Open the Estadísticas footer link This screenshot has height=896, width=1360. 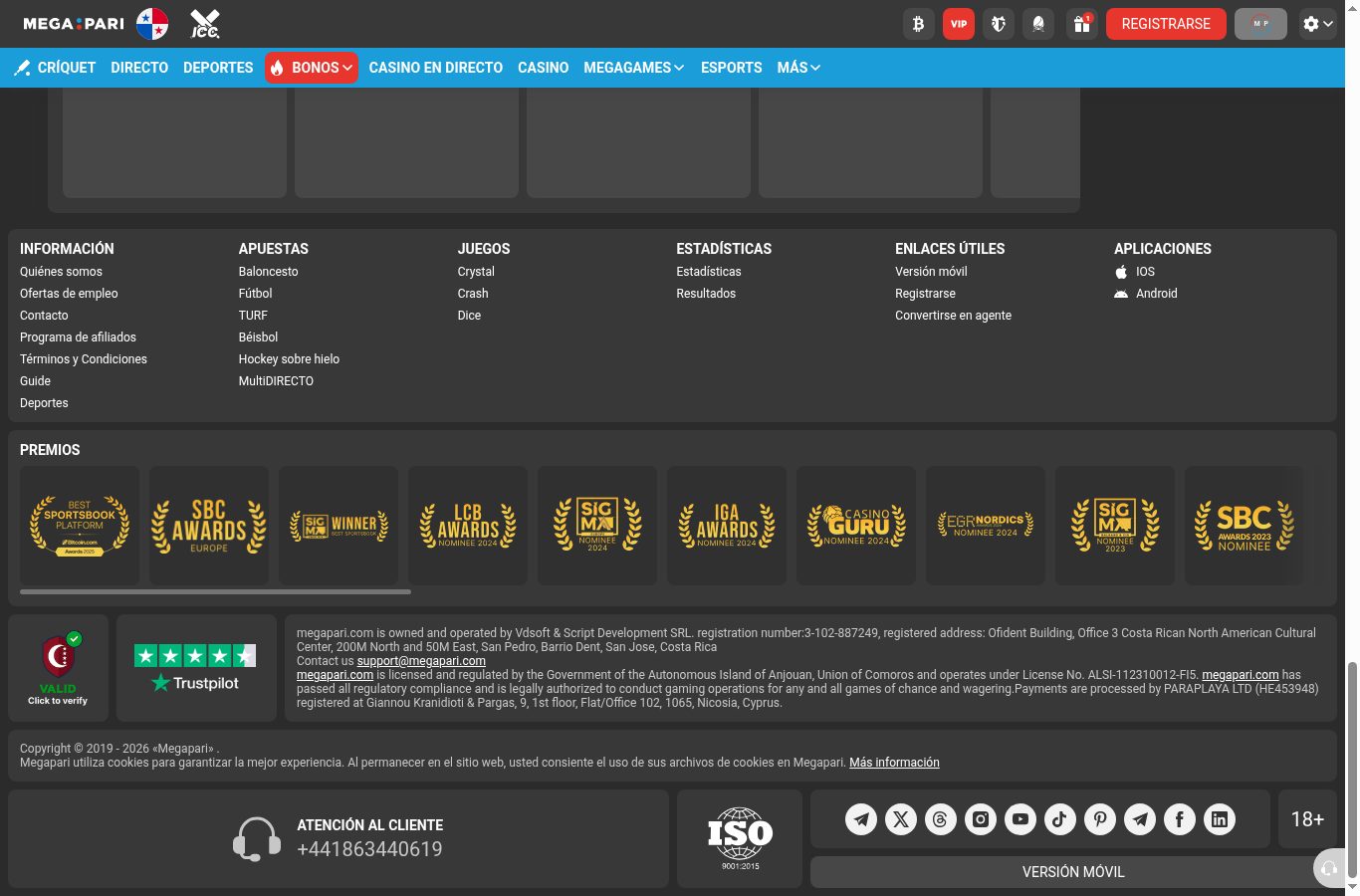[709, 272]
